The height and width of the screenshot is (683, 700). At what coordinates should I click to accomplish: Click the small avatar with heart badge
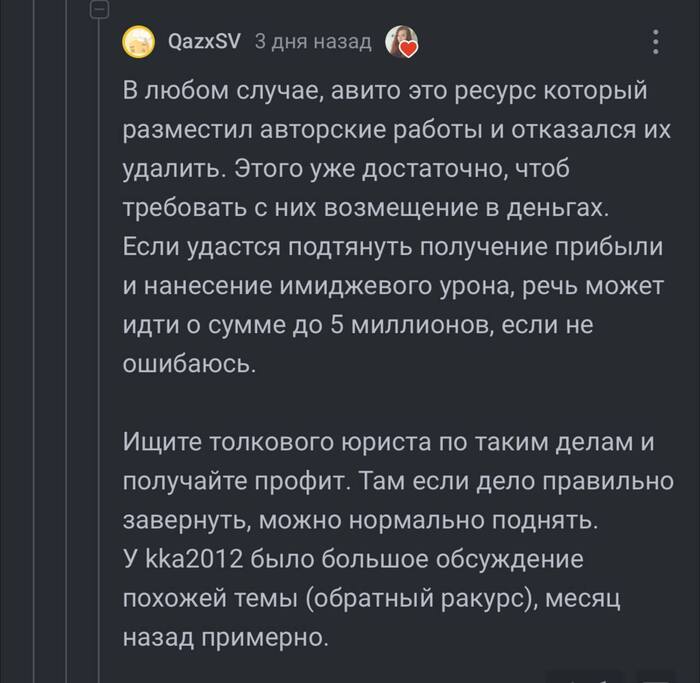tap(402, 42)
